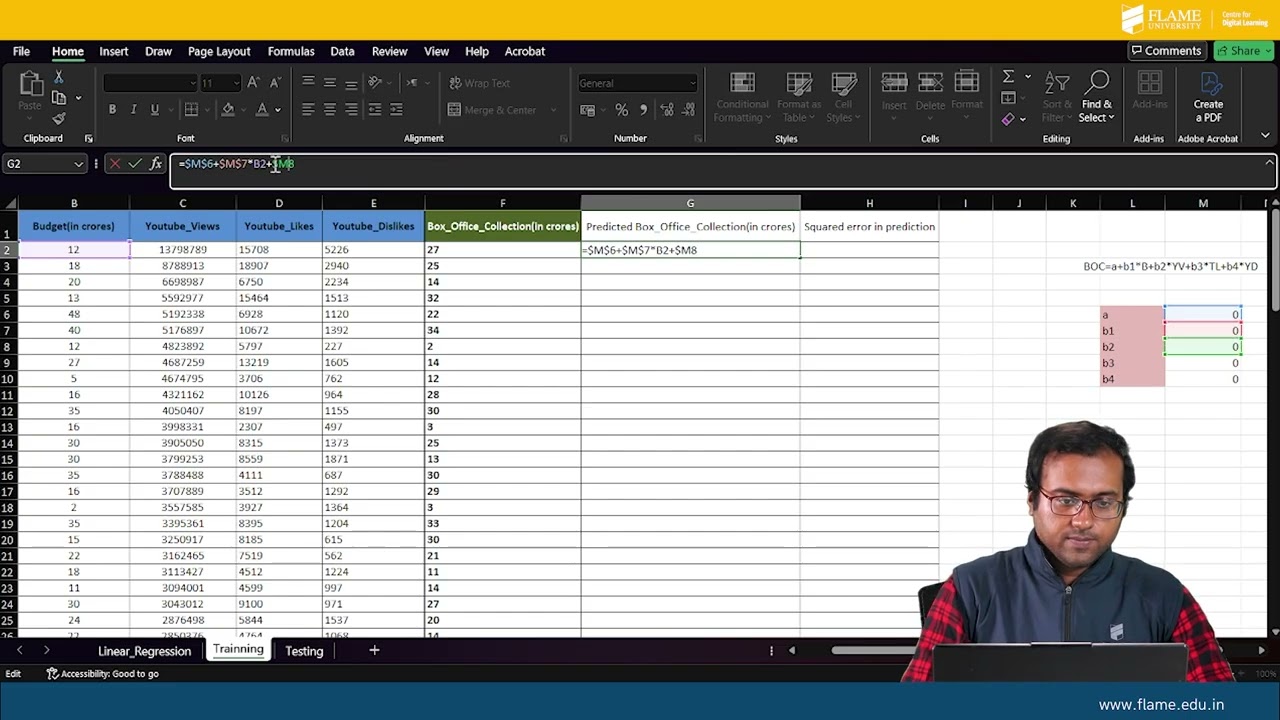
Task: Click the Increase Decimal icon
Action: pos(666,110)
